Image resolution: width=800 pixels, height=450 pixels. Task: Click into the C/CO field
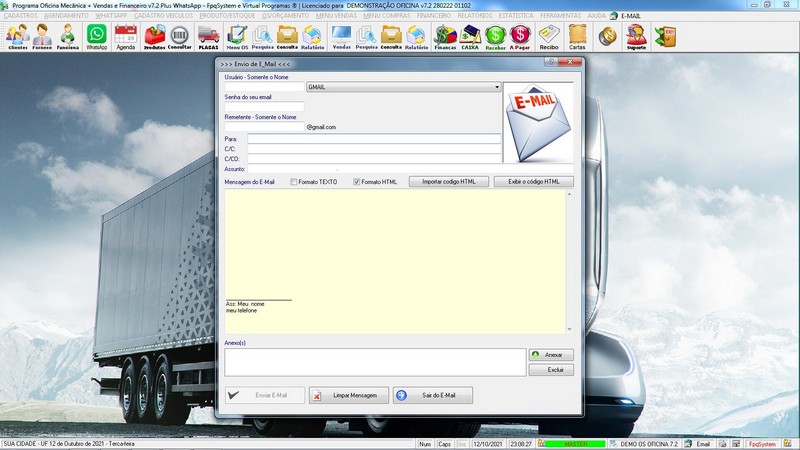[x=374, y=159]
